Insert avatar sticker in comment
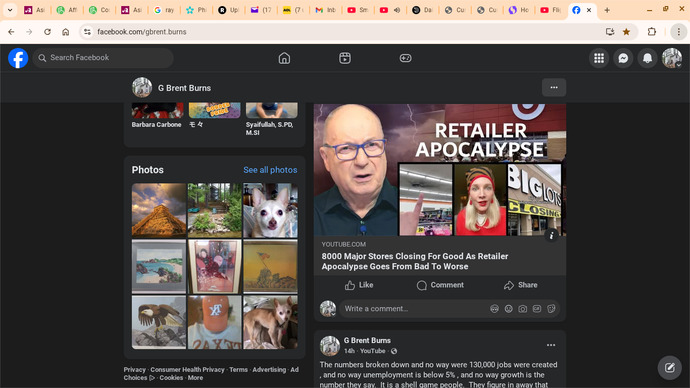Image resolution: width=690 pixels, height=388 pixels. tap(495, 309)
